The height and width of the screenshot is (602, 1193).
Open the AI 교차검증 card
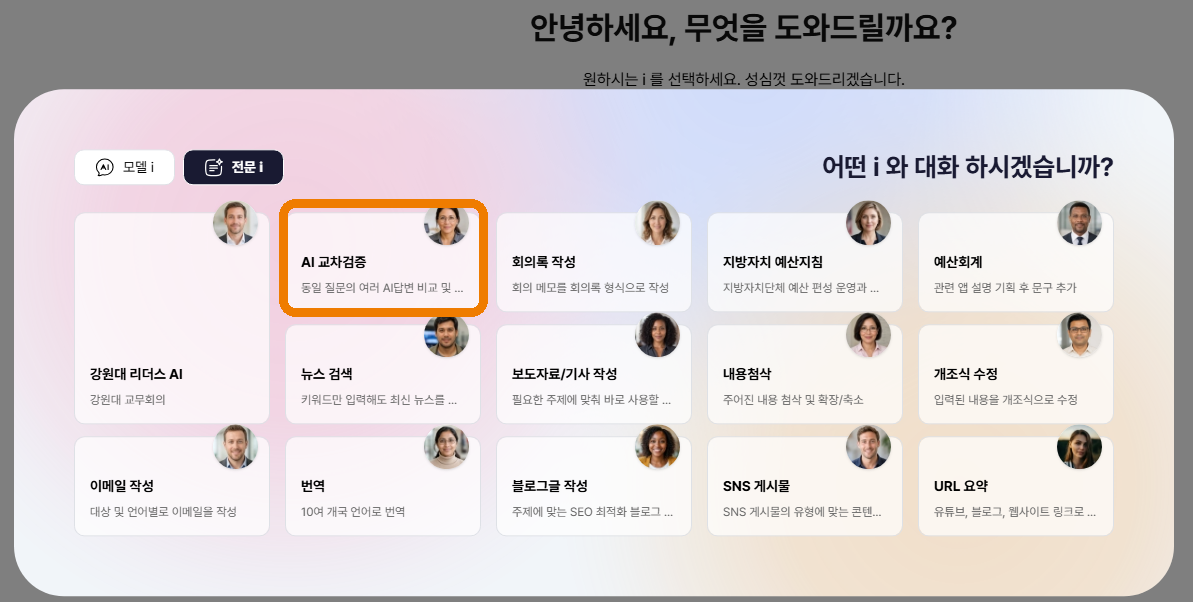(383, 262)
